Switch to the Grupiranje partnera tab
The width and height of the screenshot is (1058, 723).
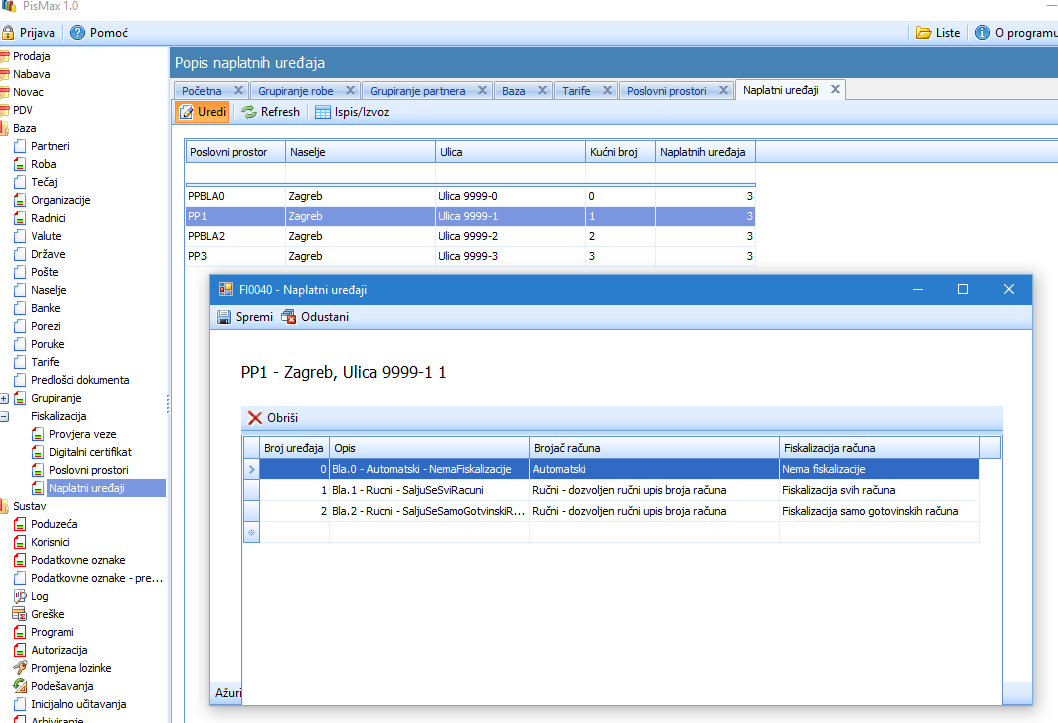(x=418, y=91)
